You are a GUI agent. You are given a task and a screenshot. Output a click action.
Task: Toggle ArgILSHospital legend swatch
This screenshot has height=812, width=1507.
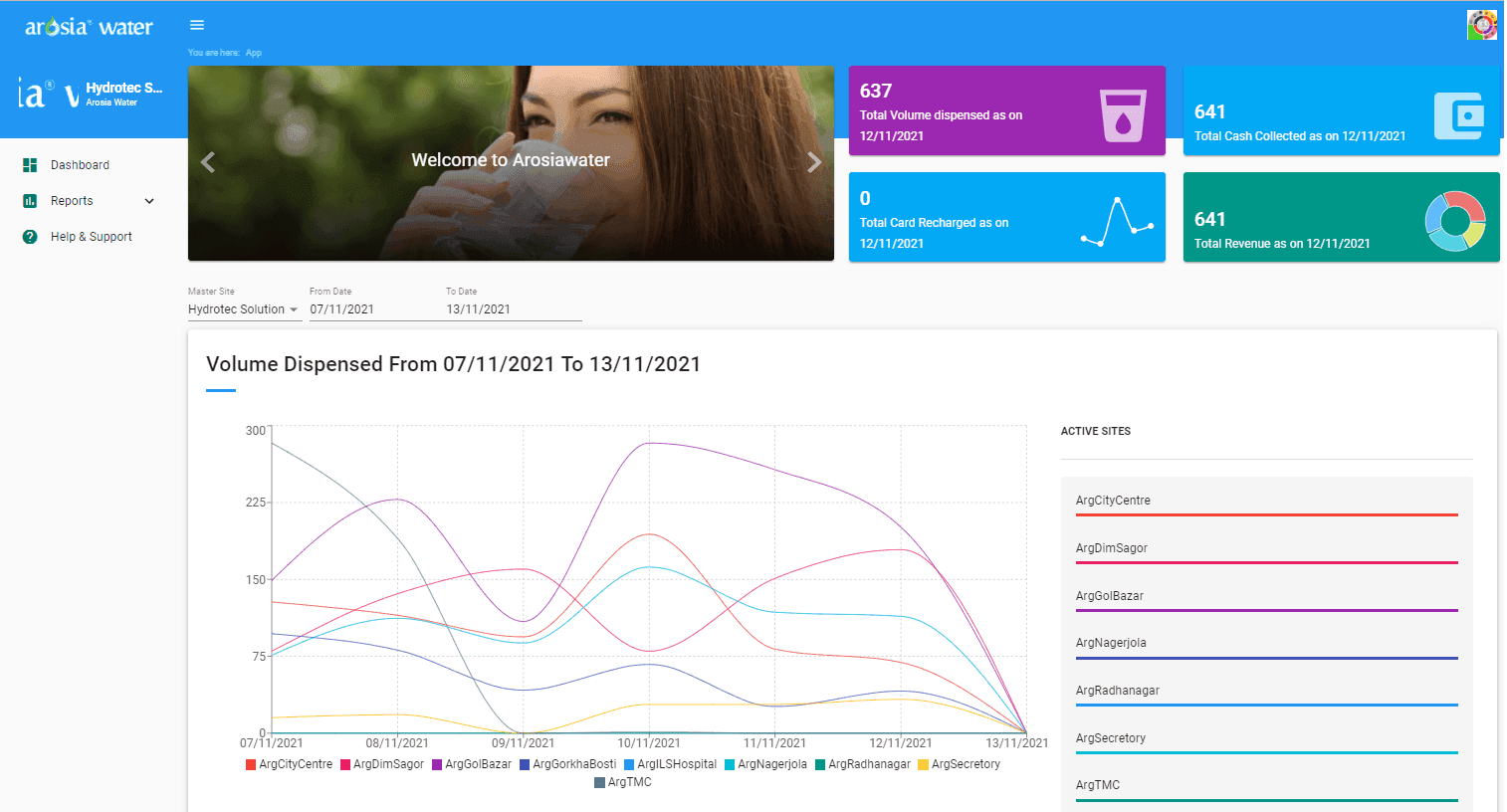click(629, 764)
